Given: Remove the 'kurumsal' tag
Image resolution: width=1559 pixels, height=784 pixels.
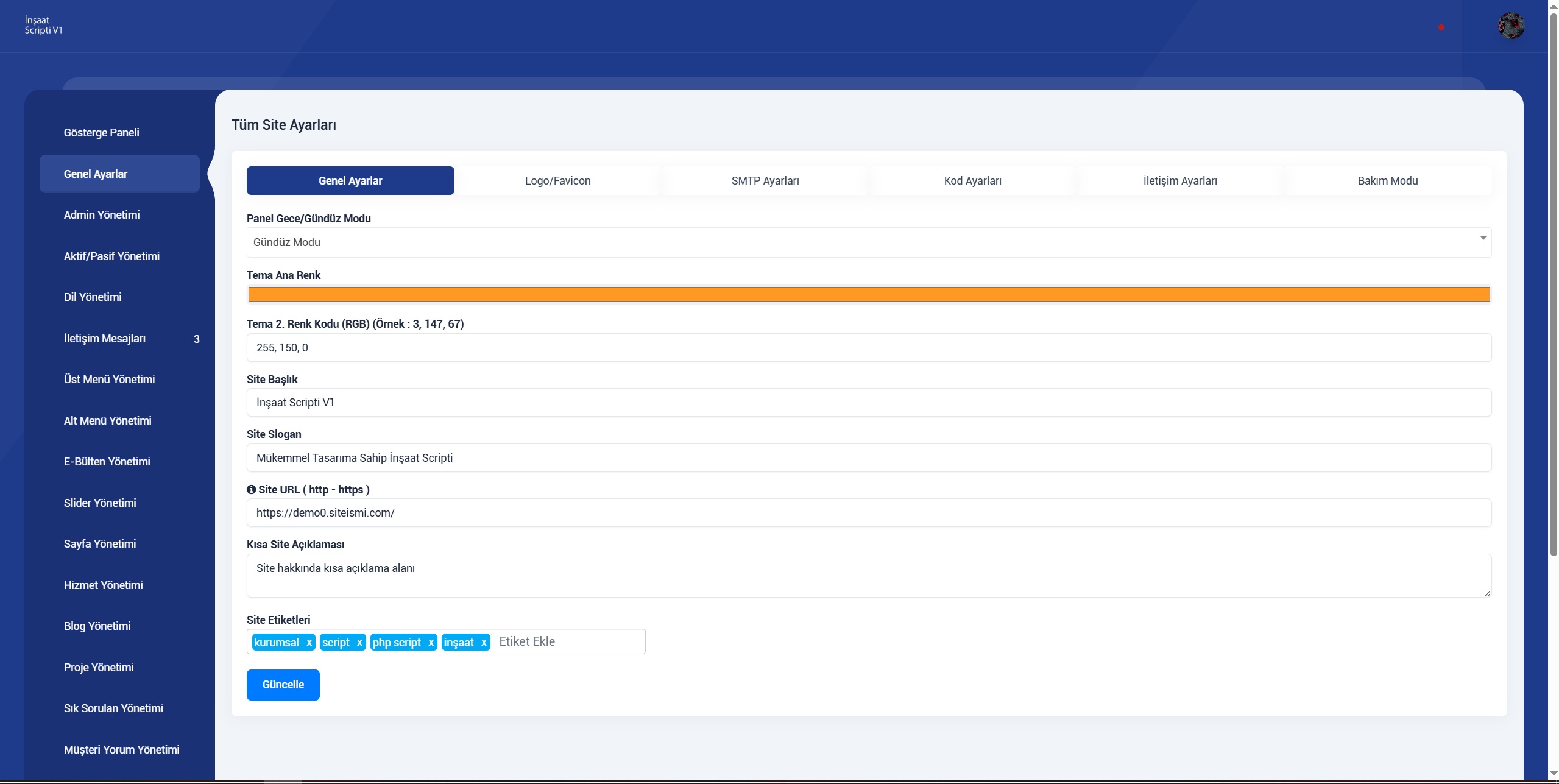Looking at the screenshot, I should point(309,643).
